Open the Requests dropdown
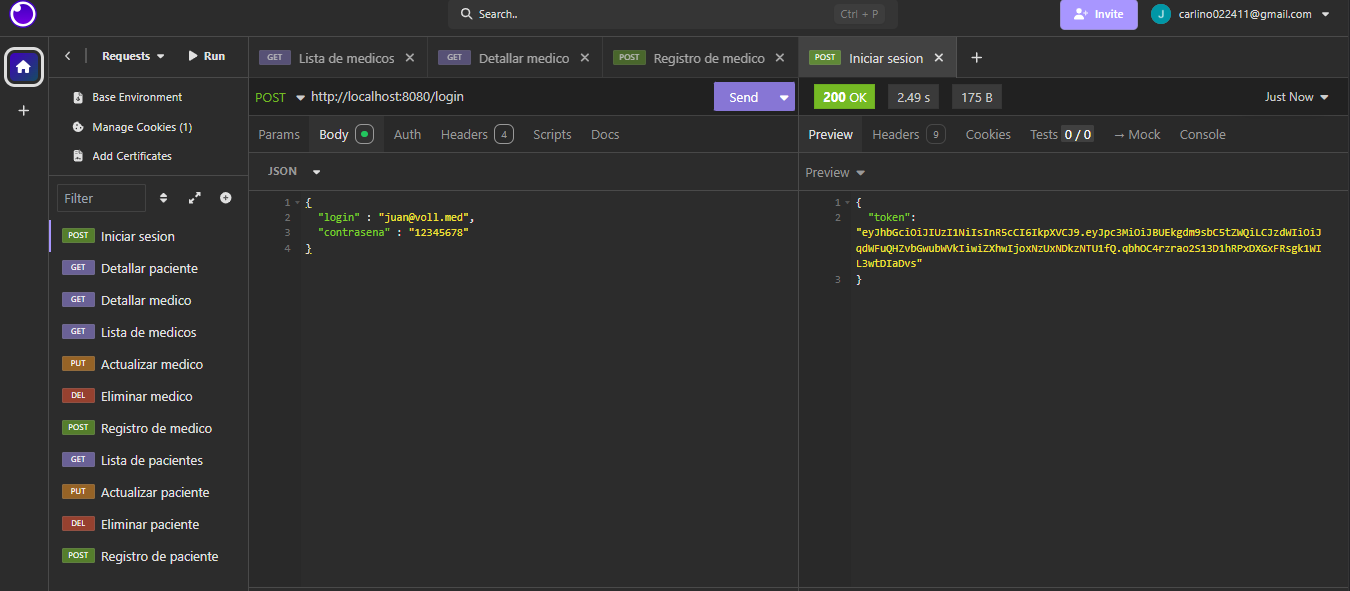 point(133,56)
